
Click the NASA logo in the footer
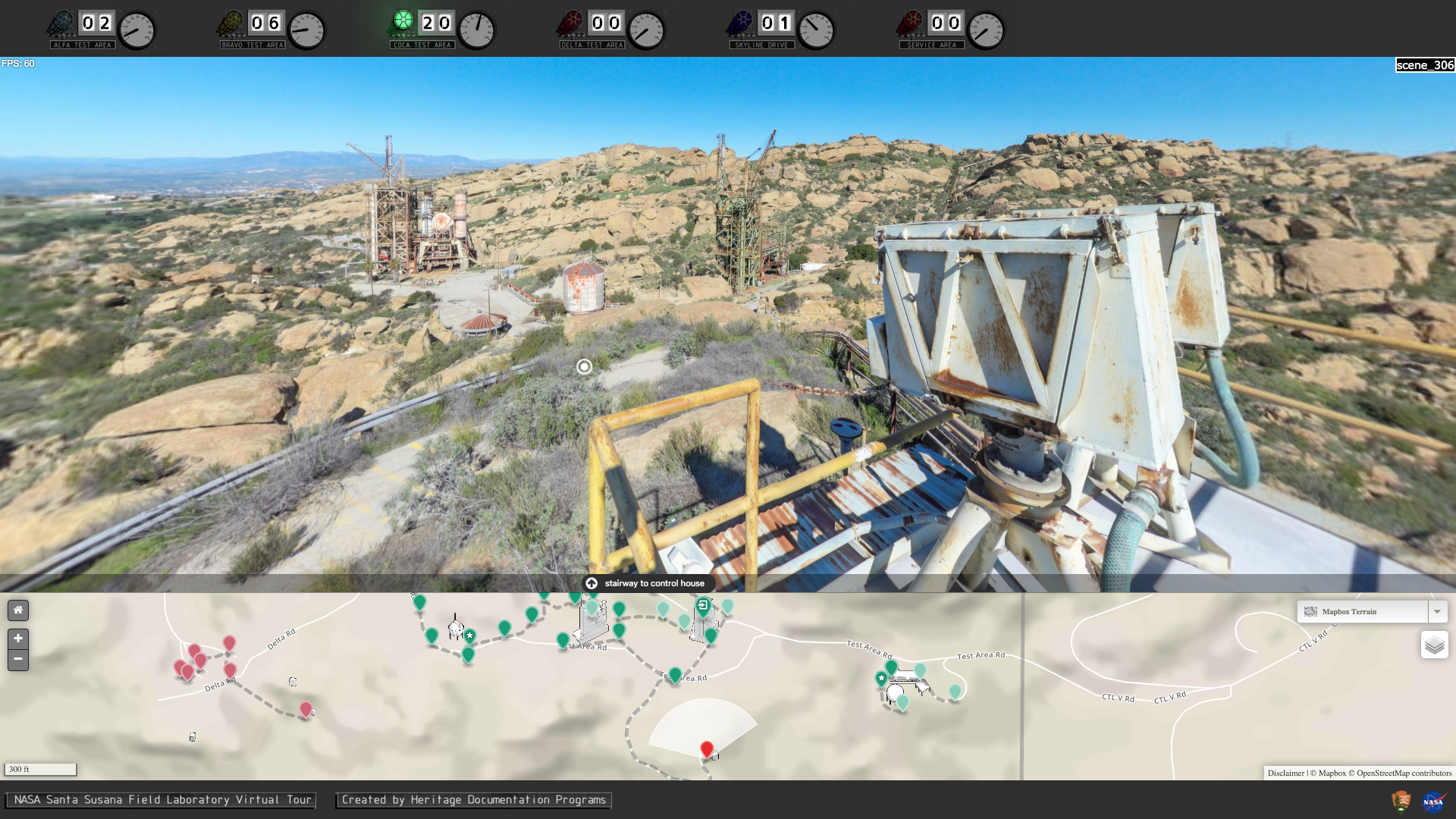point(1432,802)
